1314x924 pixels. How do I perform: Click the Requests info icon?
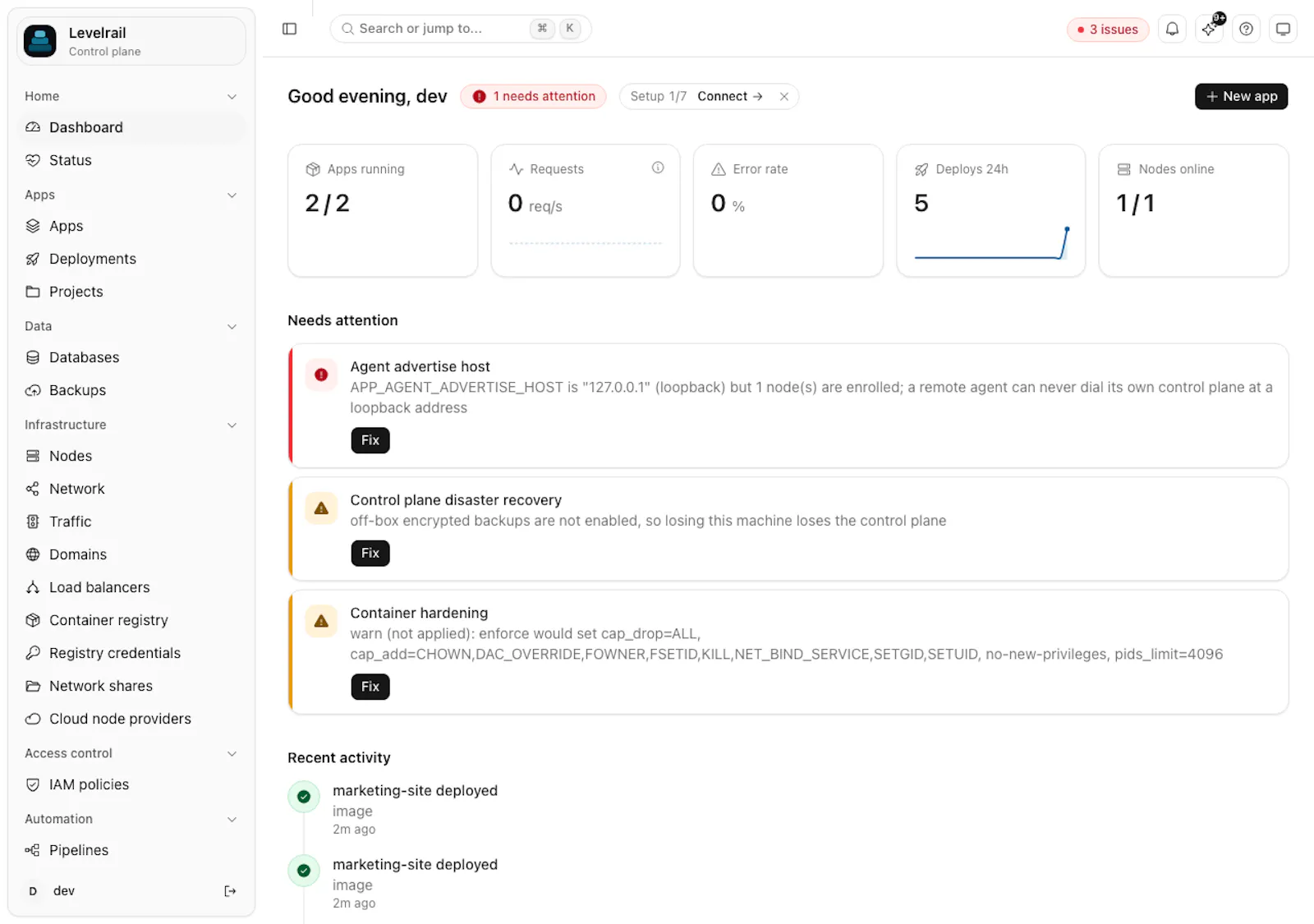click(658, 168)
